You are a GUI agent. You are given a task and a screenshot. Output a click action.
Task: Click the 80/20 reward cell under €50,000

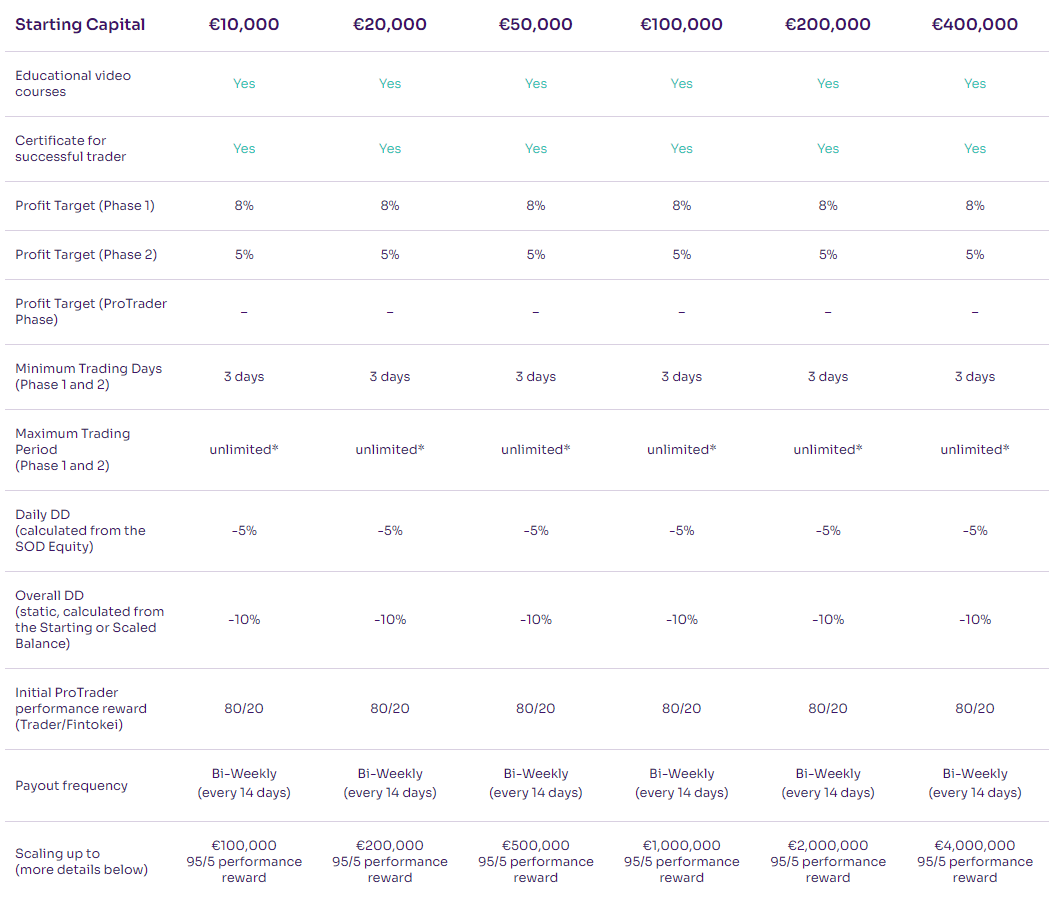coord(535,708)
